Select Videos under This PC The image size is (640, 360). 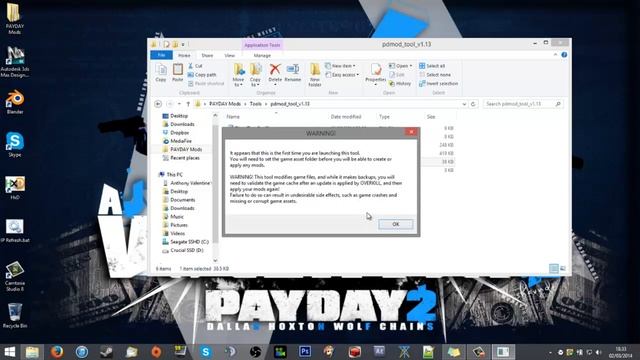178,233
